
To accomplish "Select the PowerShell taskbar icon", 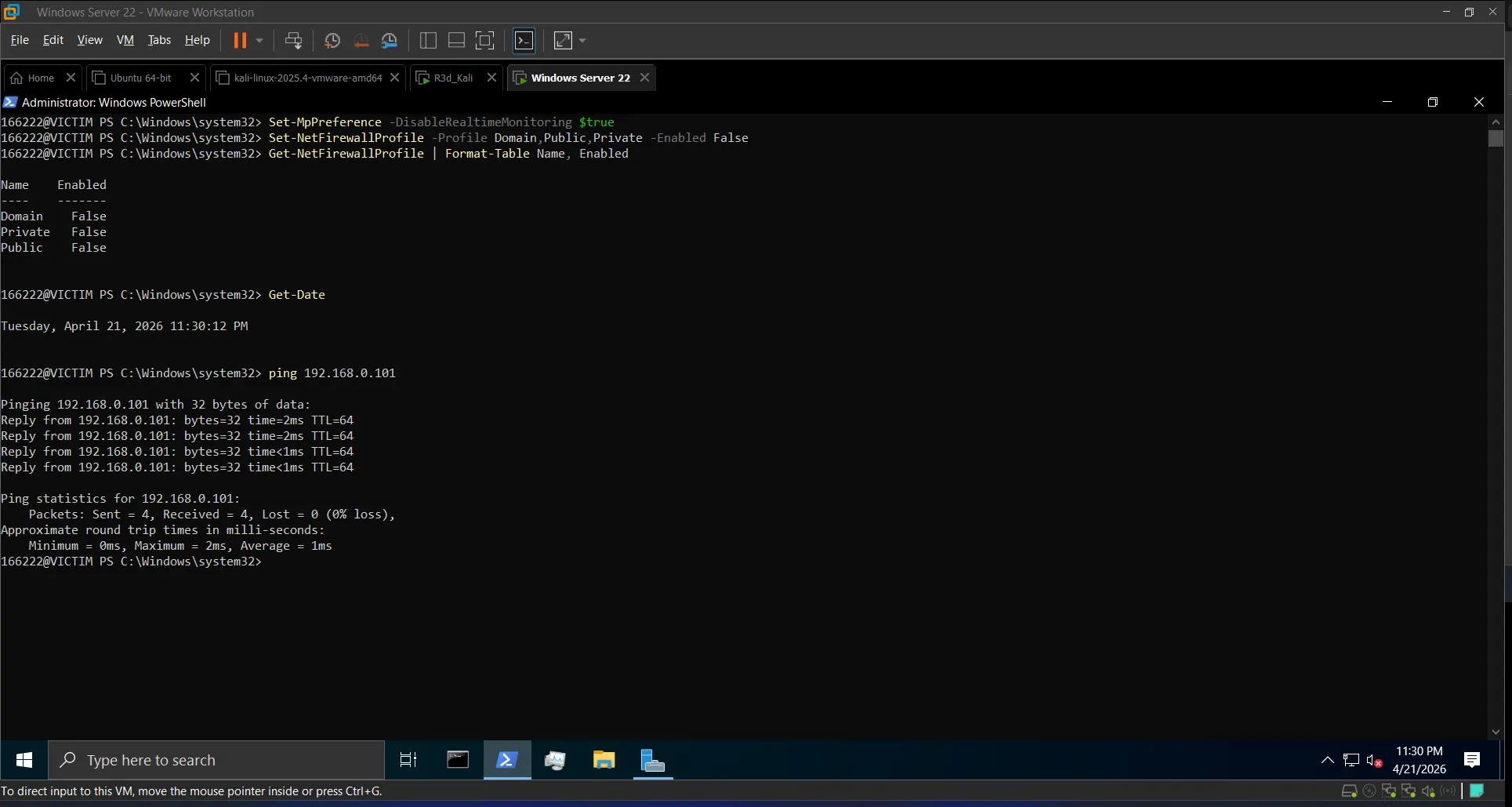I will [507, 760].
